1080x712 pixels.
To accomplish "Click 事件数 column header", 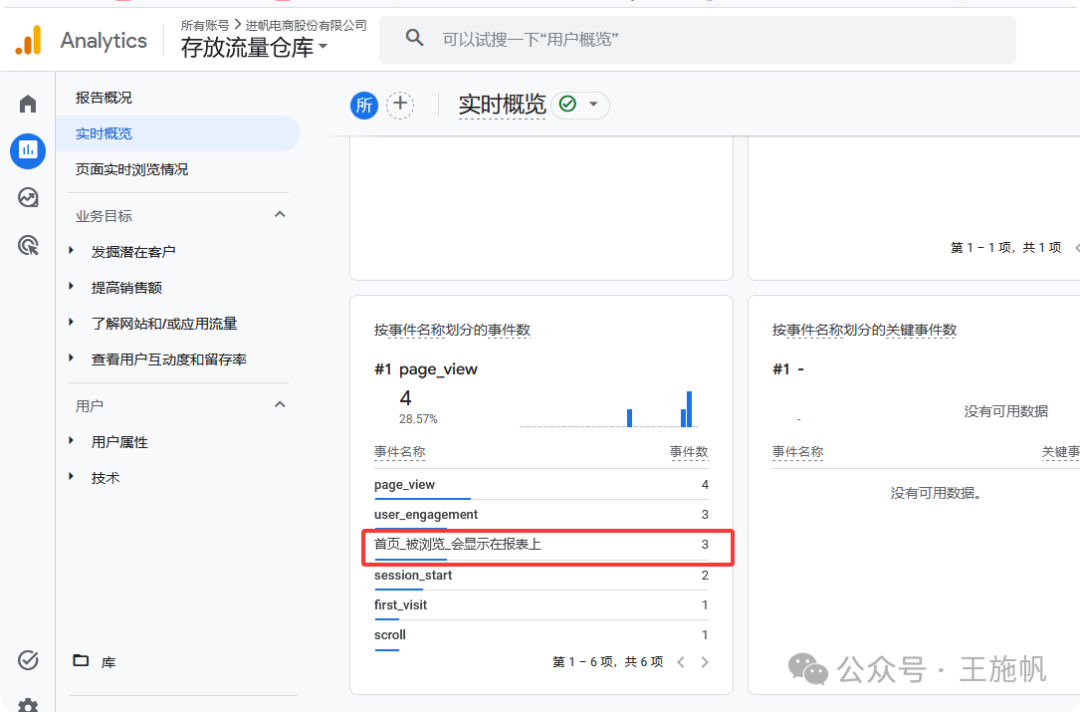I will tap(689, 452).
